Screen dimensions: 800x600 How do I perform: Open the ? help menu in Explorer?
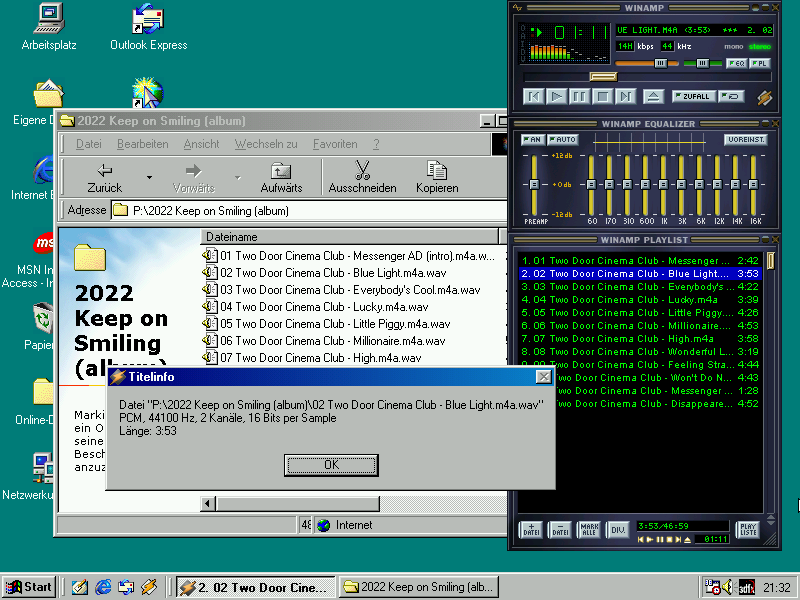coord(376,144)
